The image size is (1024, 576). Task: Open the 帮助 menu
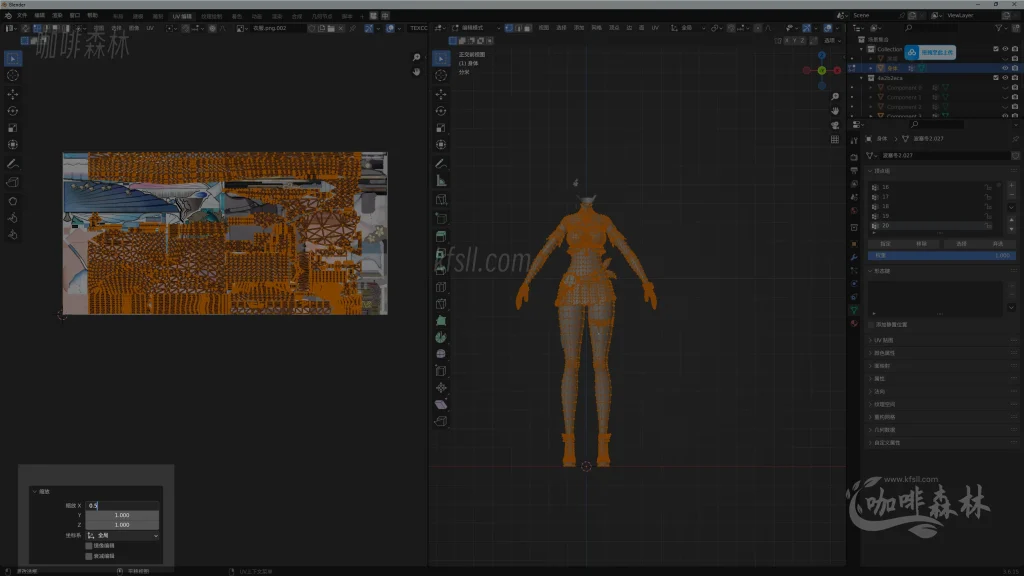click(92, 16)
